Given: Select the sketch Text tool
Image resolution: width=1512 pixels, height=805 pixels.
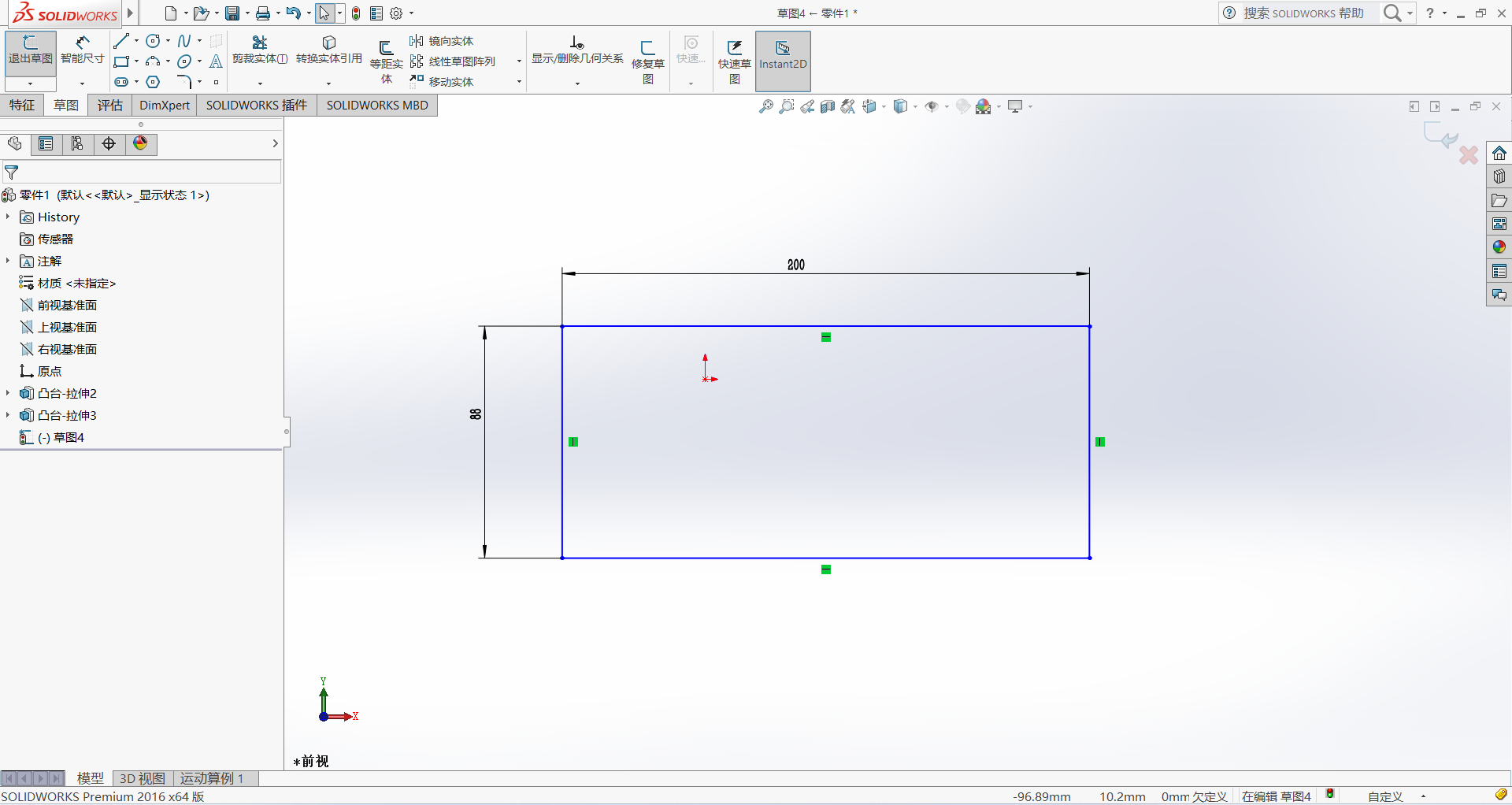Looking at the screenshot, I should (x=216, y=61).
